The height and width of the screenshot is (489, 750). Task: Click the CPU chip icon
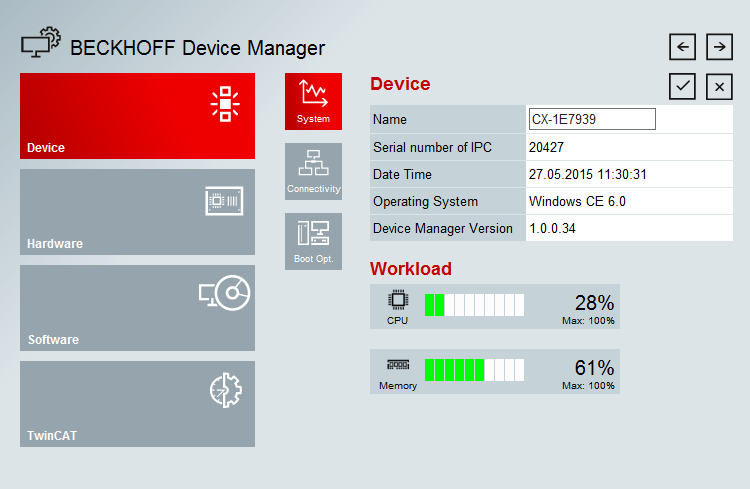click(397, 299)
